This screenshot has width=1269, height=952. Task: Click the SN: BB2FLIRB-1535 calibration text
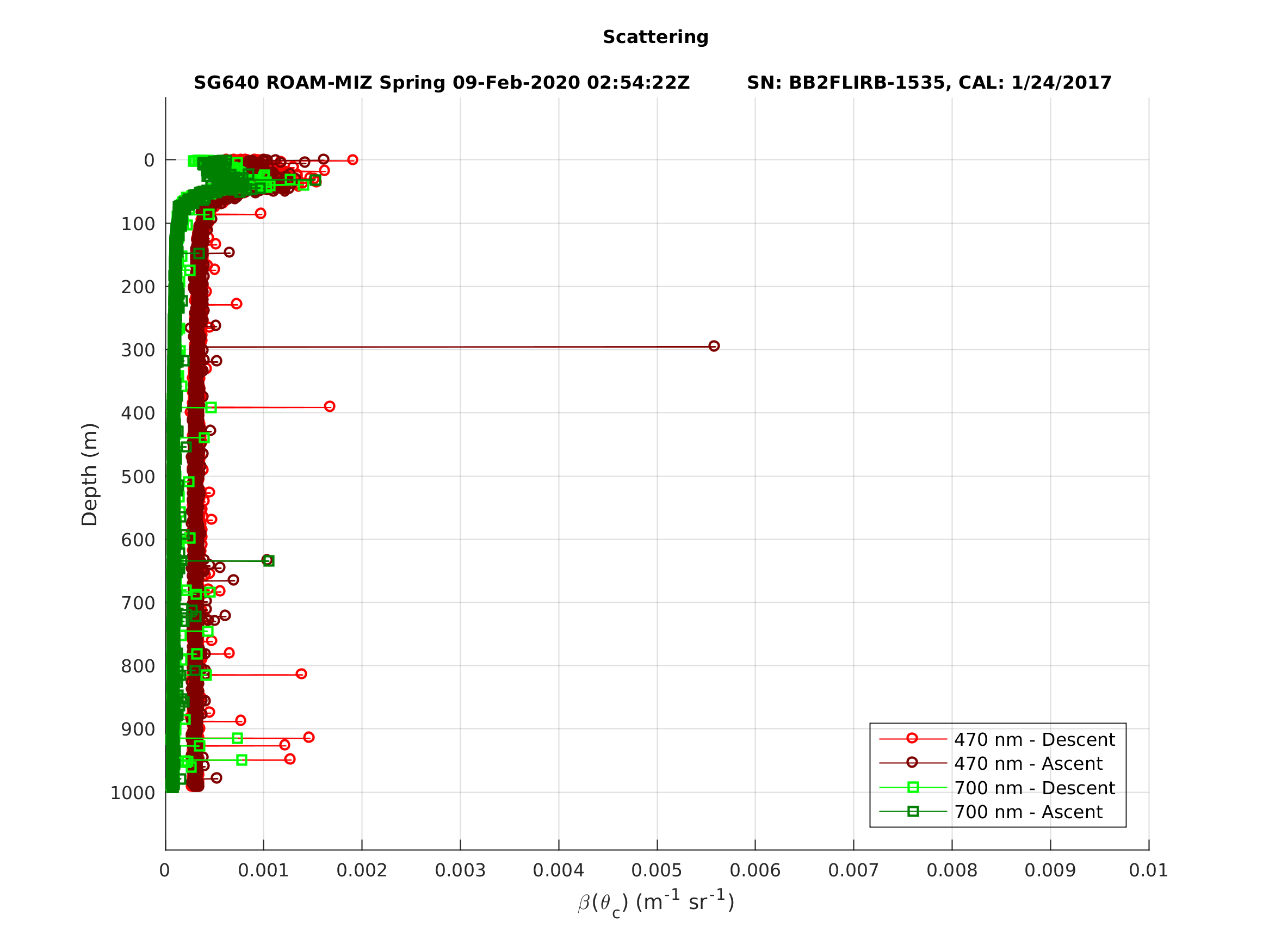(930, 83)
